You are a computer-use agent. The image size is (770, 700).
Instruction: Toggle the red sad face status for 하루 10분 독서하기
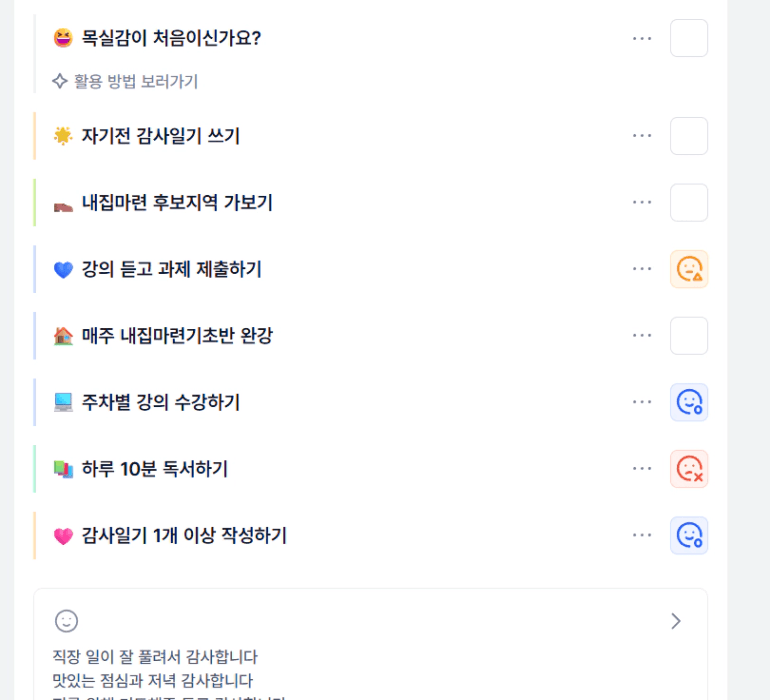pos(689,469)
